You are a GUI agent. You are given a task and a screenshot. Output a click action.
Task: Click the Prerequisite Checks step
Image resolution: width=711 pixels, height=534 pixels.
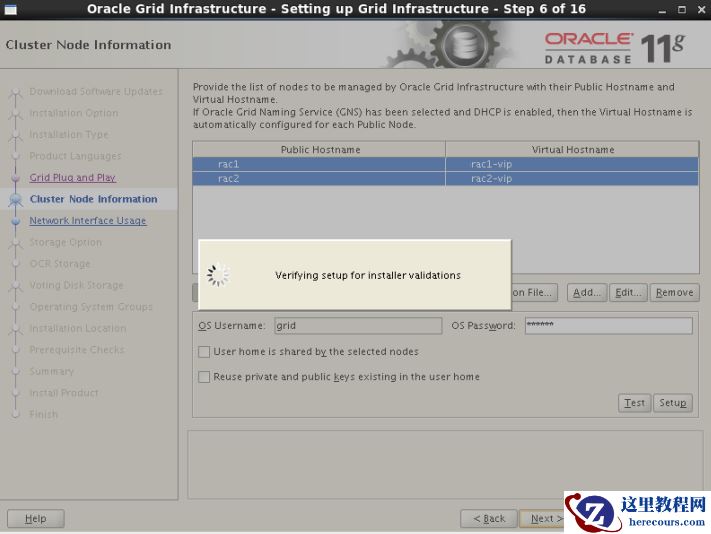pyautogui.click(x=77, y=350)
